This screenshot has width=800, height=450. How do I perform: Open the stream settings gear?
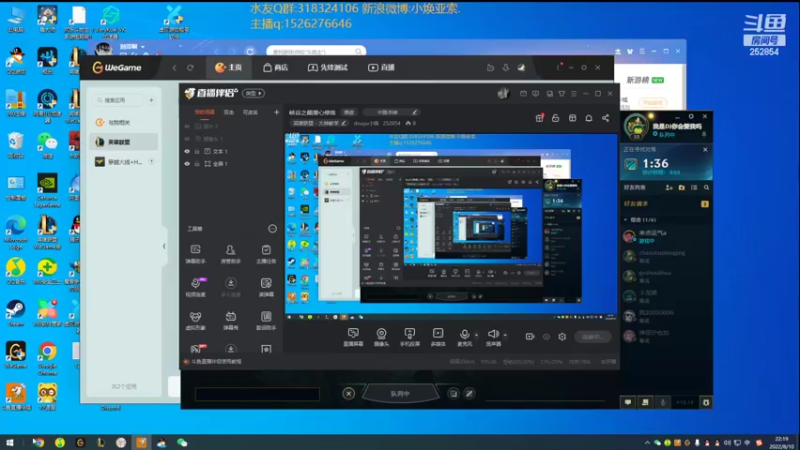click(x=562, y=337)
